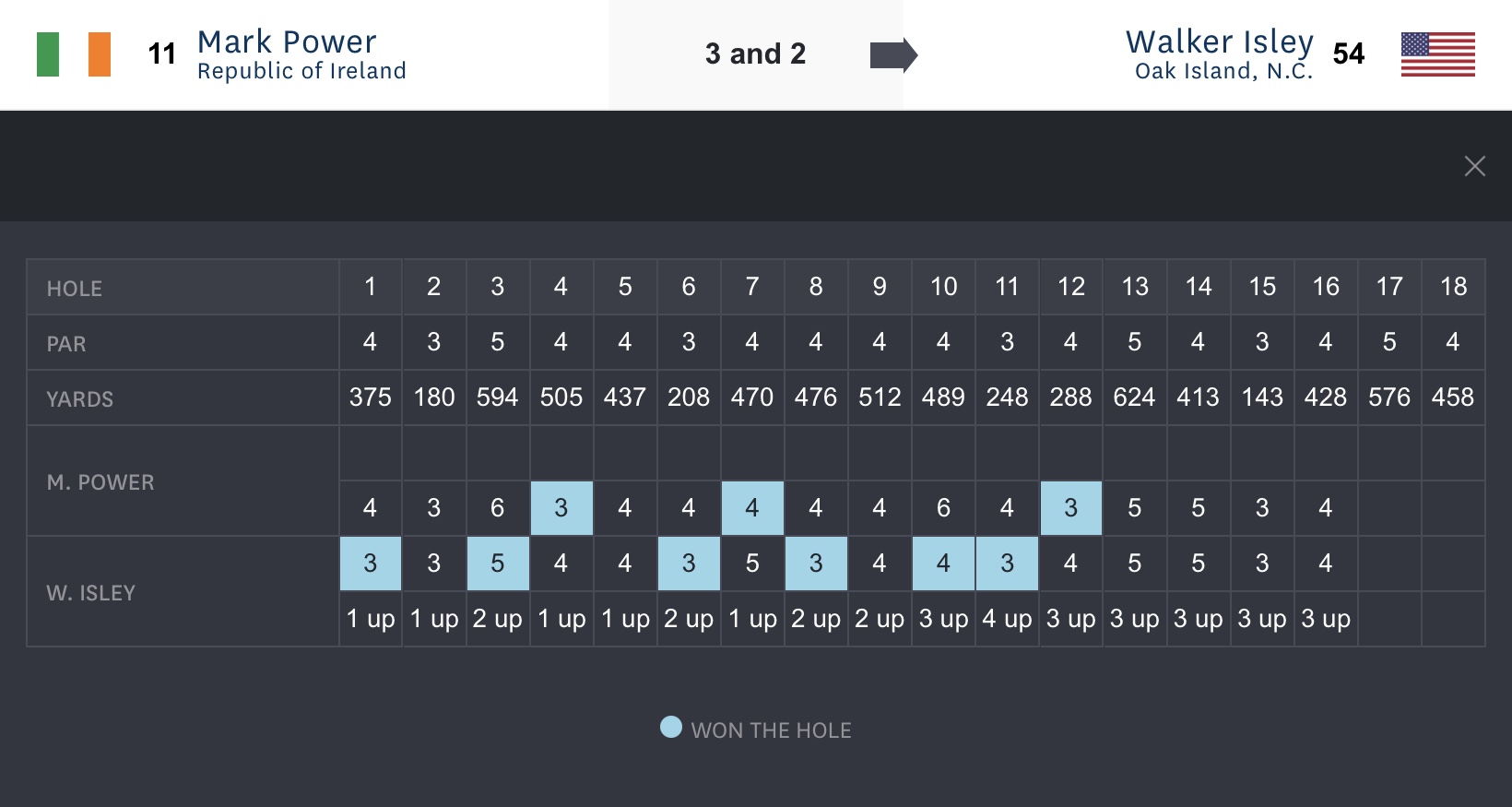Screen dimensions: 1512x807
Task: Click the 624 yards cell for hole 13
Action: 1134,398
